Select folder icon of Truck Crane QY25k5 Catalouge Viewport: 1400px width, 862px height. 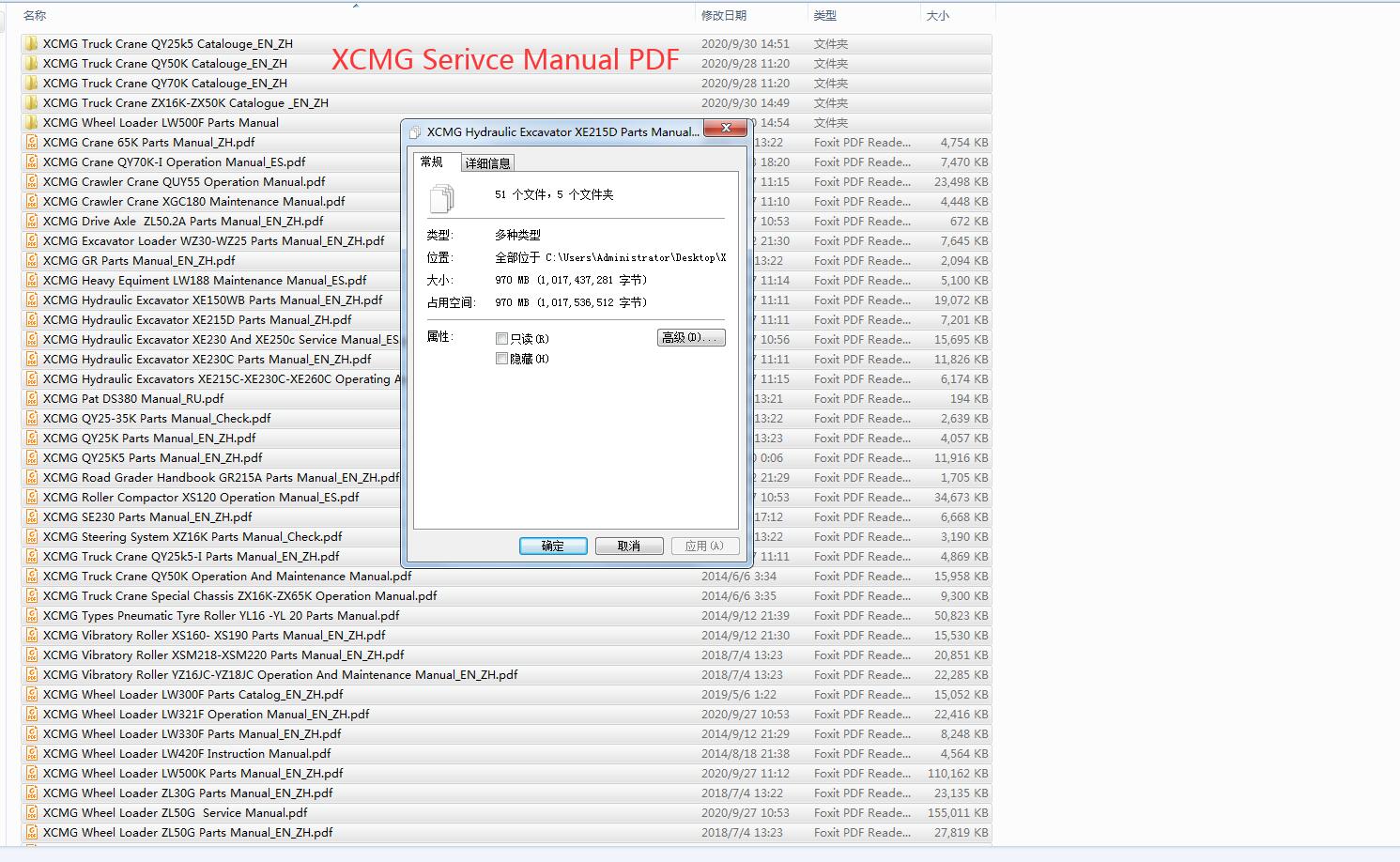pos(32,43)
